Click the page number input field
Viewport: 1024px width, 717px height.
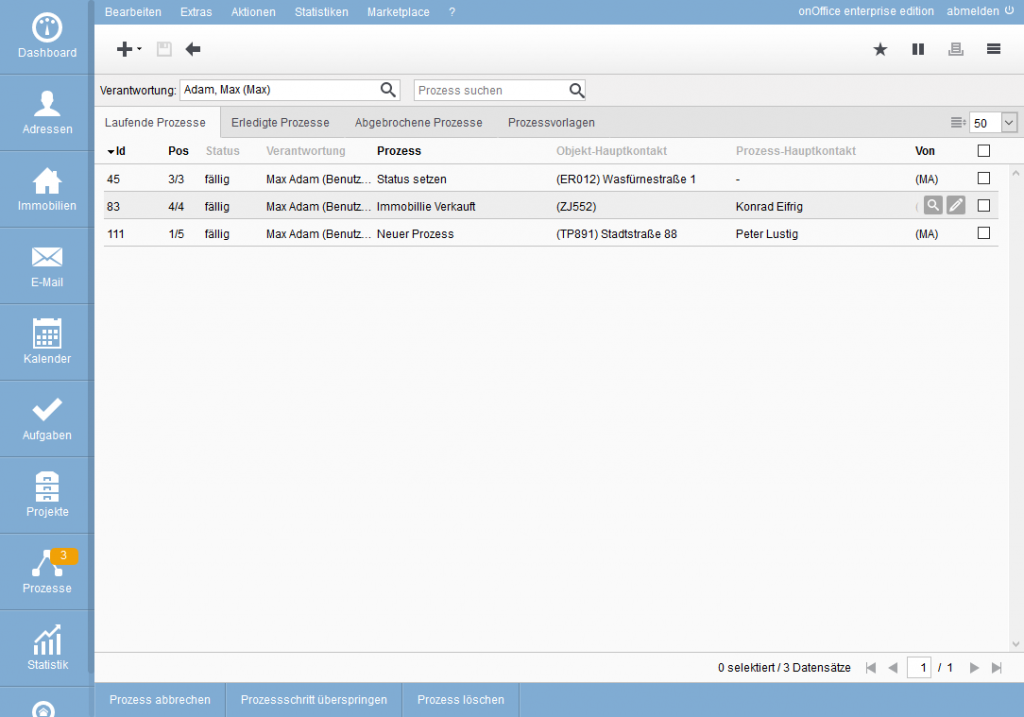coord(919,667)
